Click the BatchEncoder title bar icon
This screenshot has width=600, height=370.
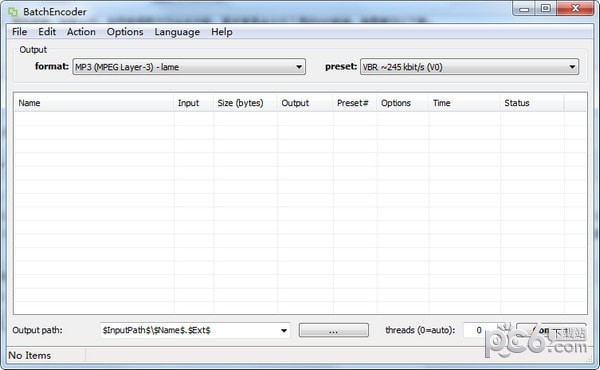pos(13,12)
